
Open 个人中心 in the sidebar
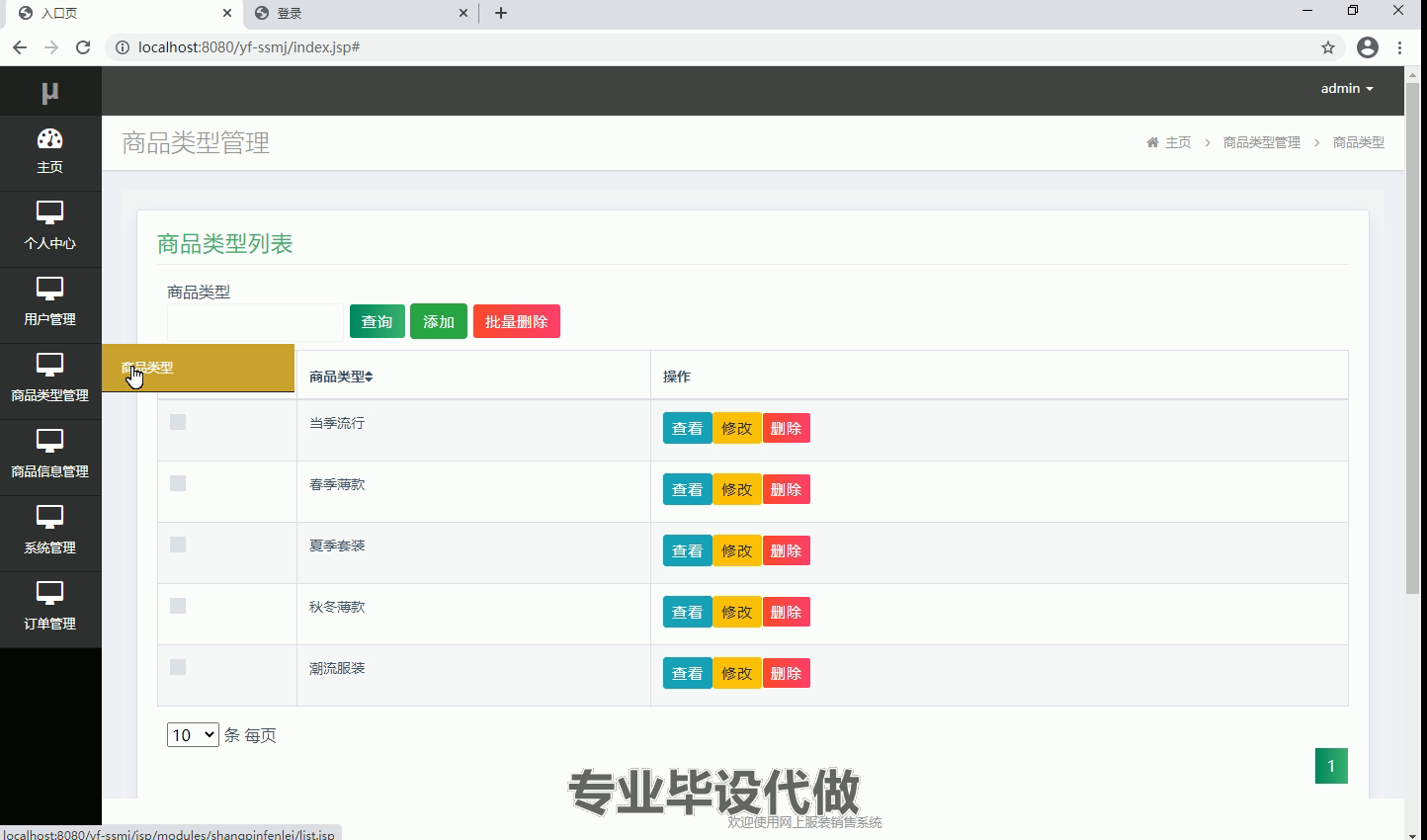pos(50,227)
